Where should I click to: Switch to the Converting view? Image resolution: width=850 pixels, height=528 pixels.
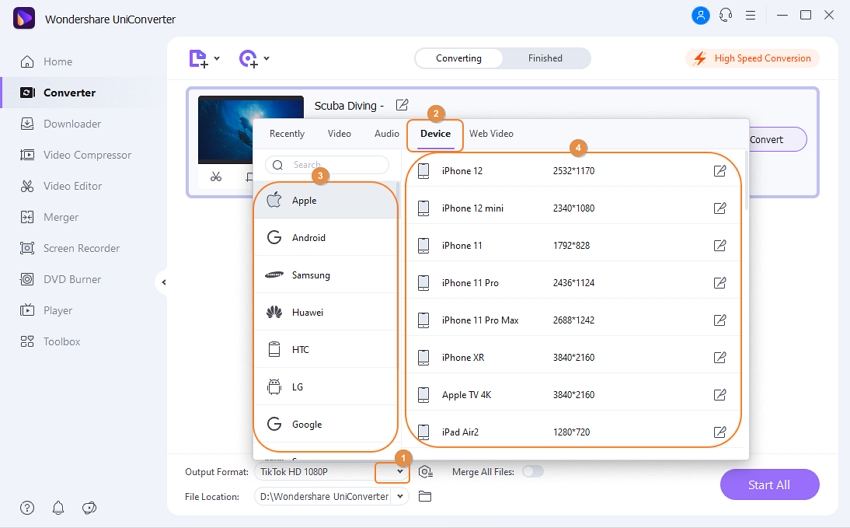pos(459,59)
